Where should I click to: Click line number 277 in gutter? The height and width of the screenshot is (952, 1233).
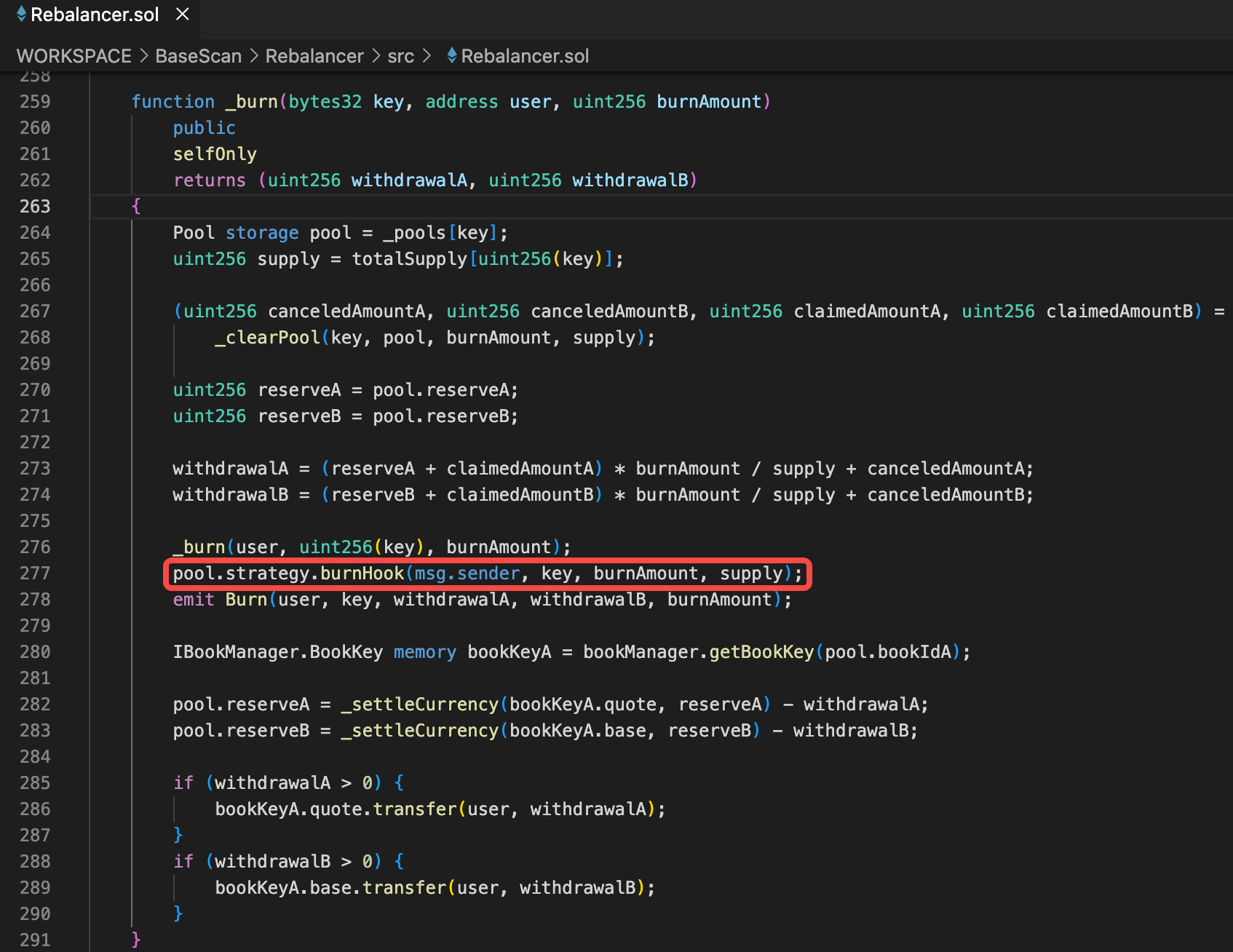click(35, 574)
